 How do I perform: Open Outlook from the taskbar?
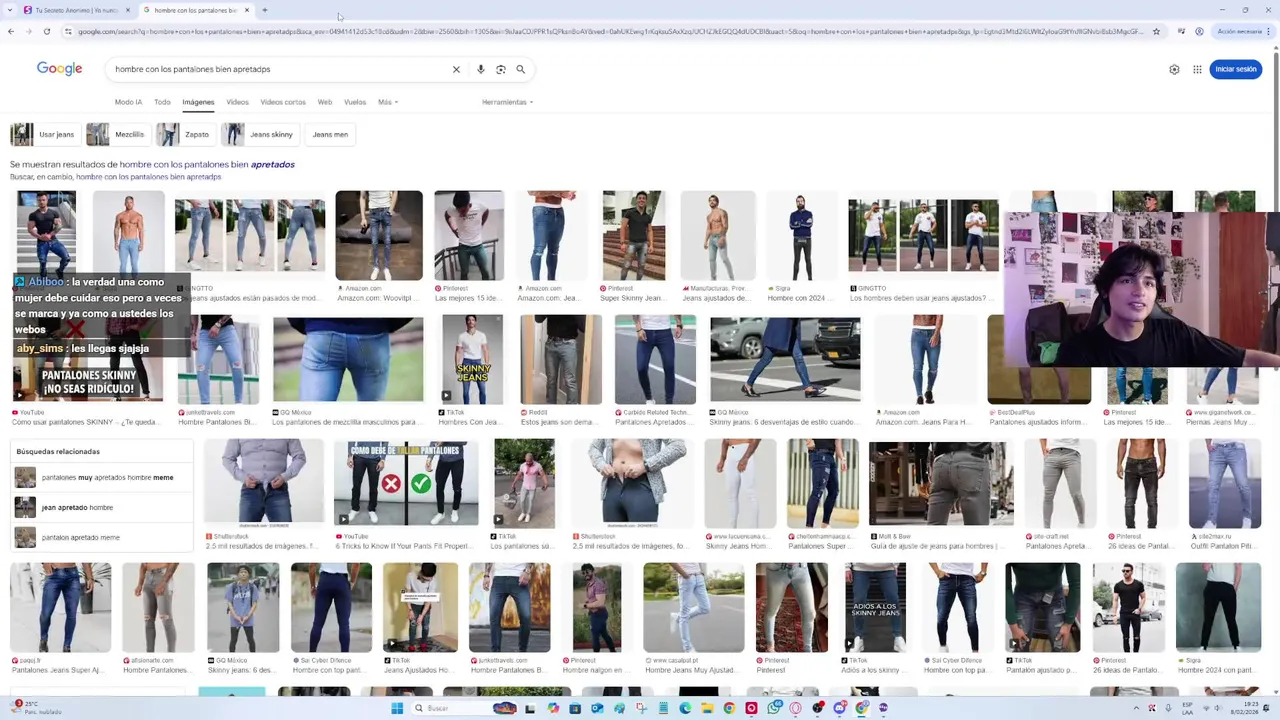tap(597, 708)
